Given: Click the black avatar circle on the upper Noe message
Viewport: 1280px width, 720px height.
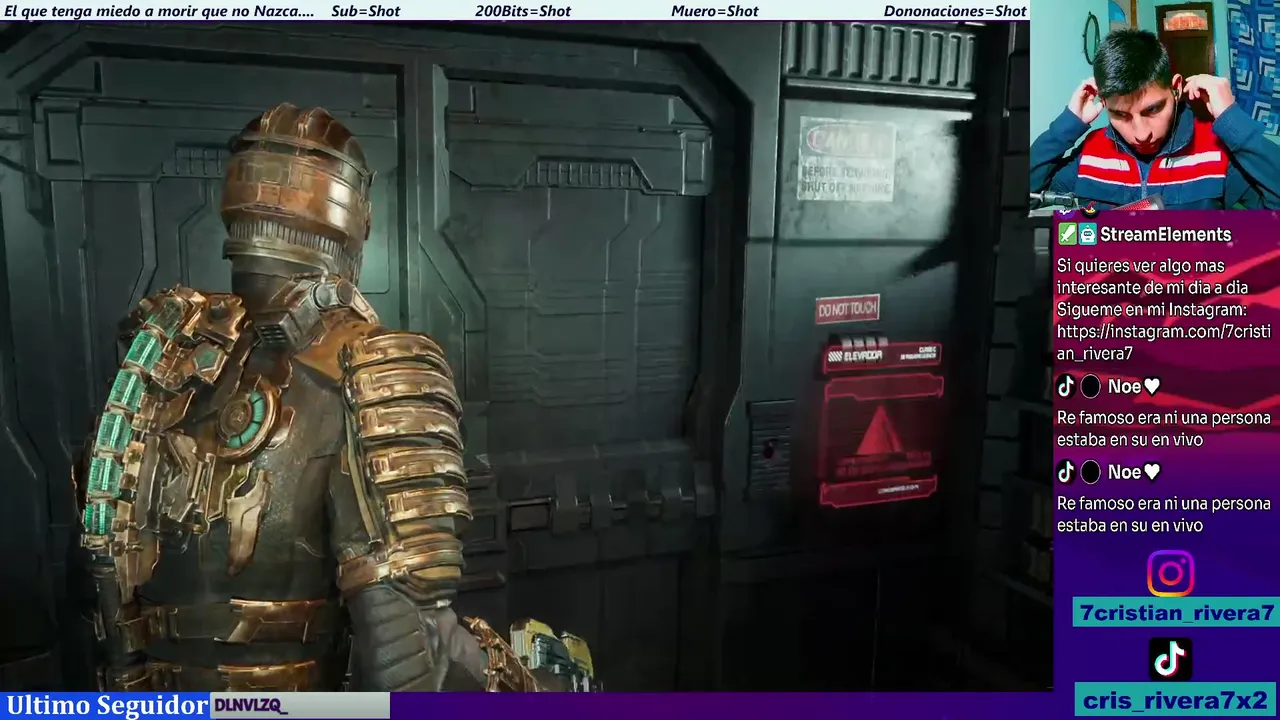Looking at the screenshot, I should [x=1090, y=386].
